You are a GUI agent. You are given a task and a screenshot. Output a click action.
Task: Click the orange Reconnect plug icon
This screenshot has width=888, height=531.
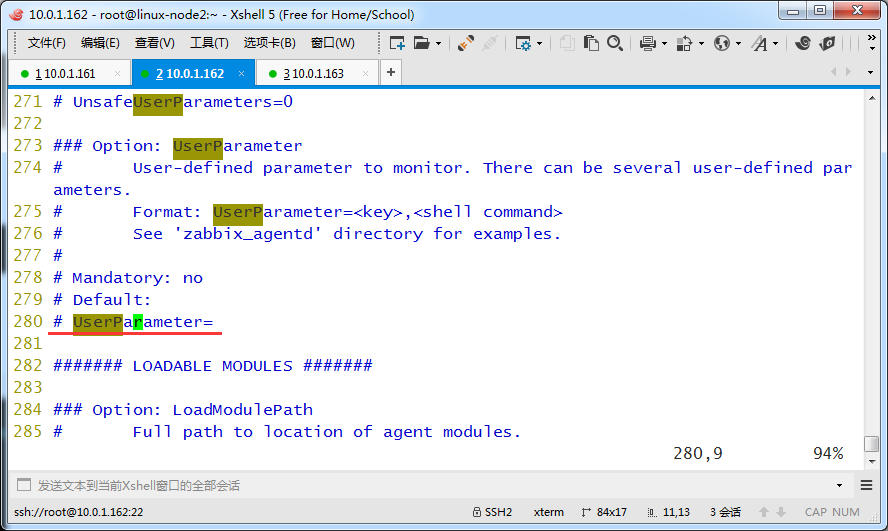click(466, 43)
